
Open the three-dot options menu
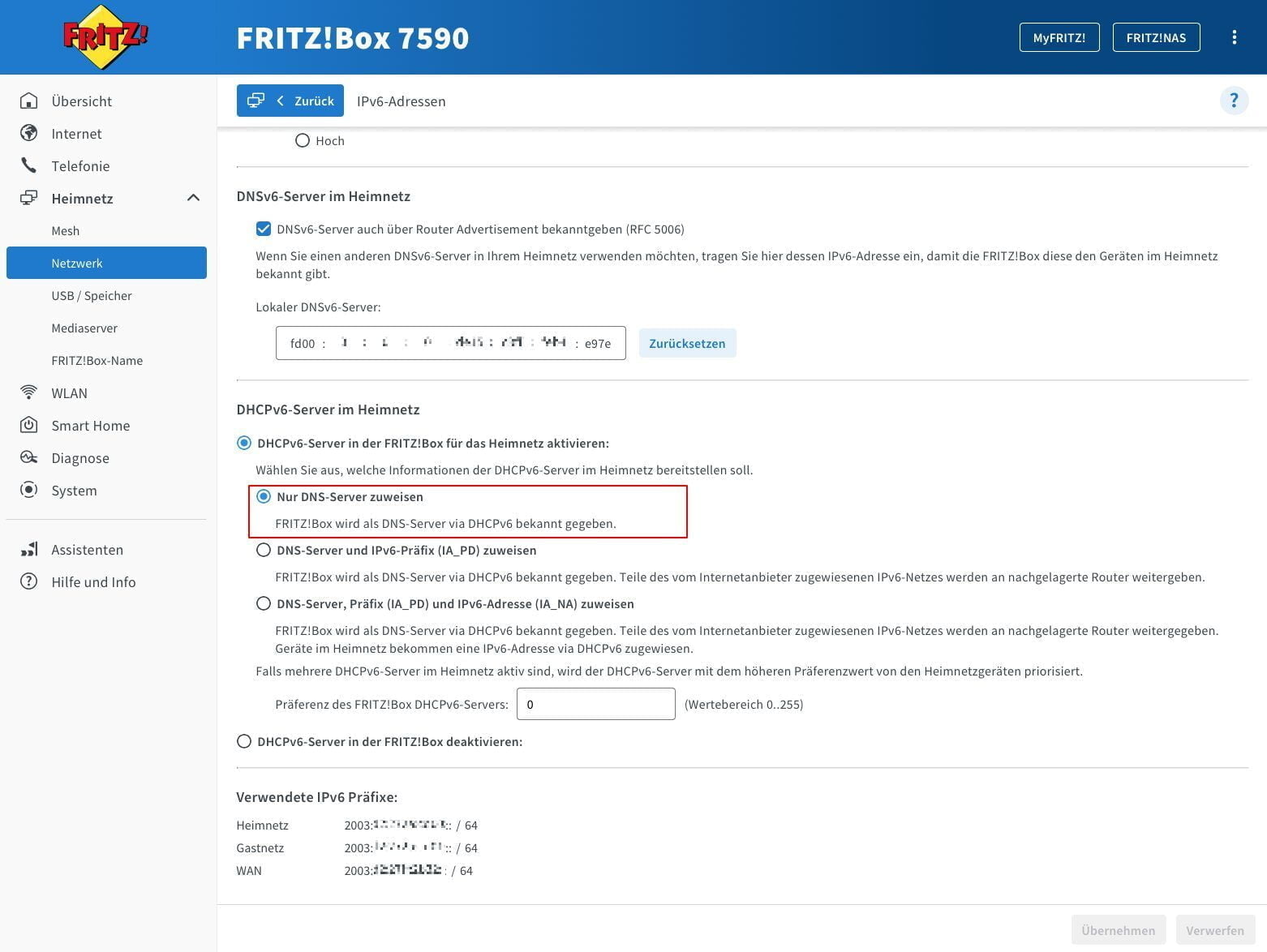point(1234,37)
